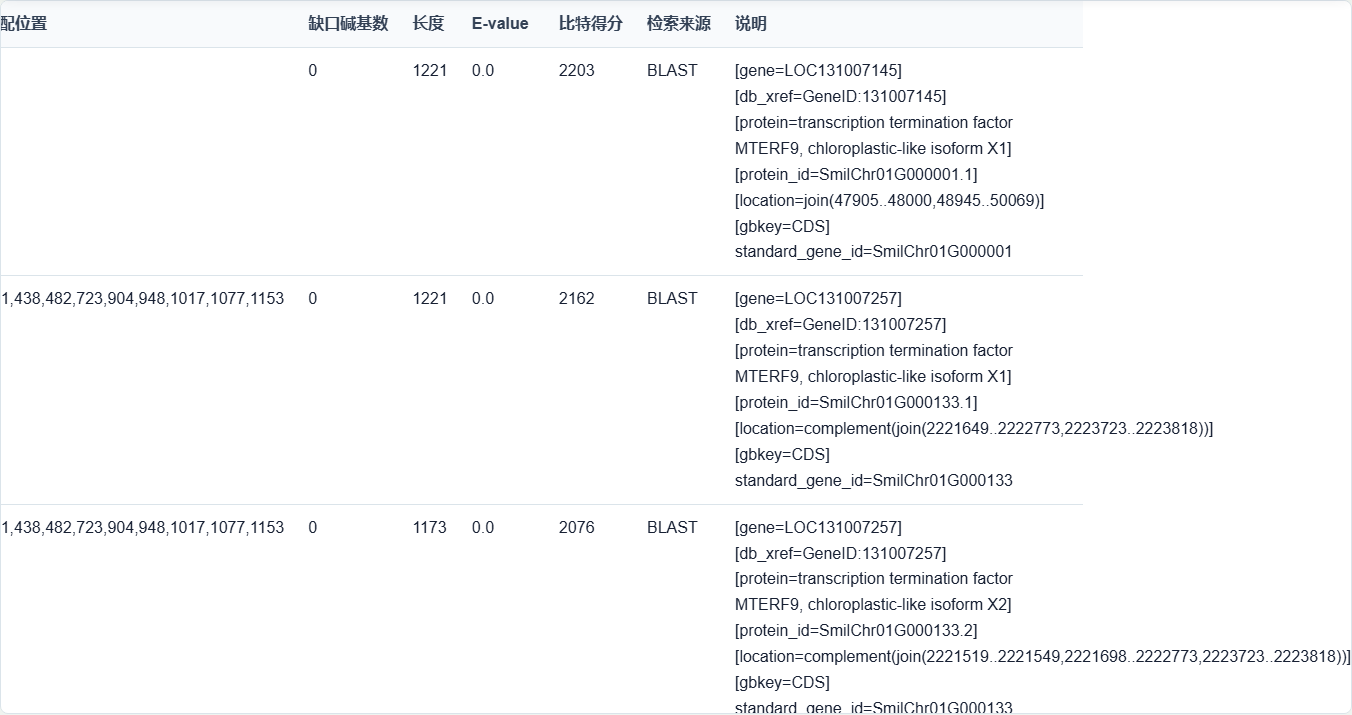Click [protein_id=SmilChr01G000001.1] text
The width and height of the screenshot is (1352, 715).
click(856, 175)
